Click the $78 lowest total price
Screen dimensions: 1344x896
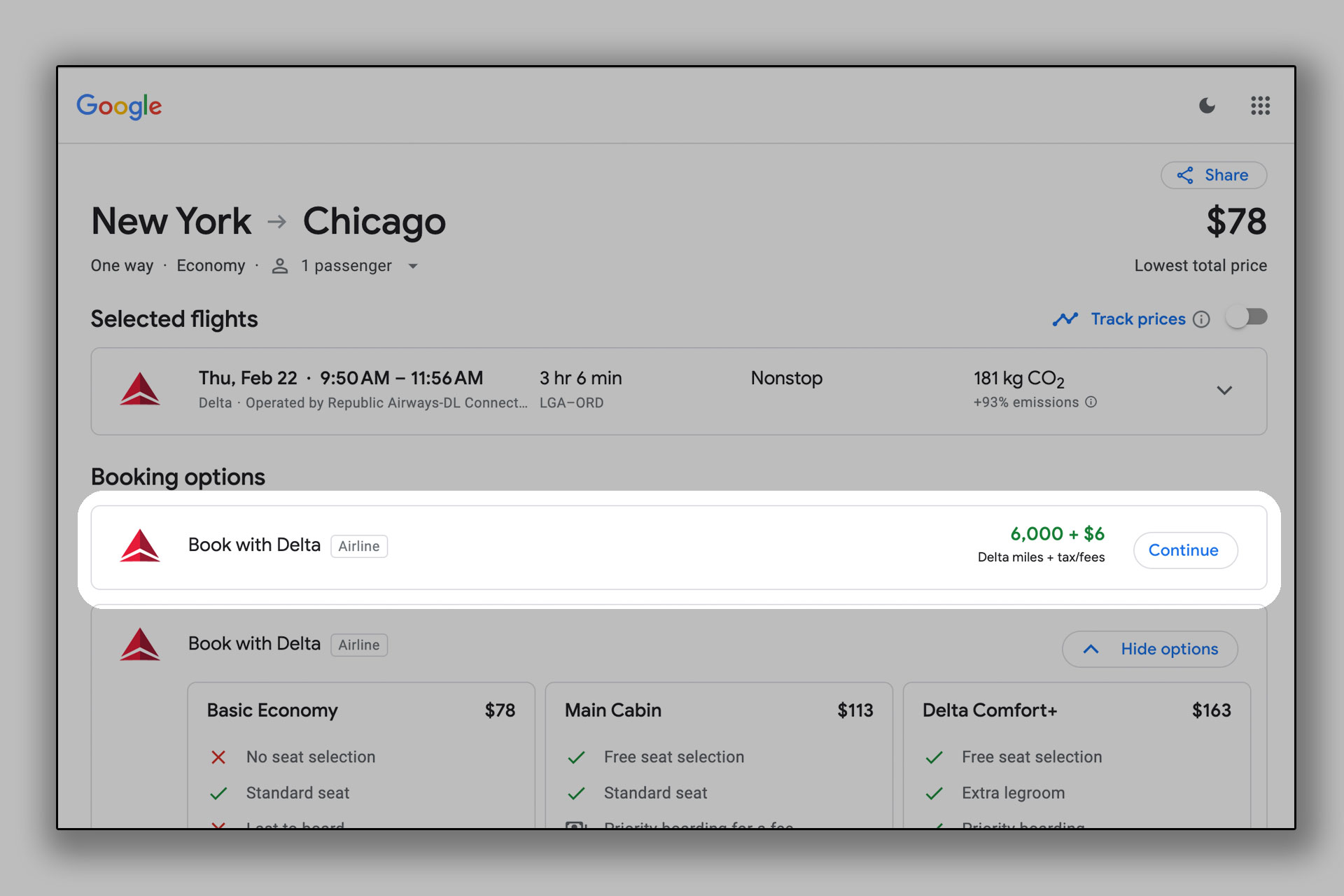[x=1236, y=221]
